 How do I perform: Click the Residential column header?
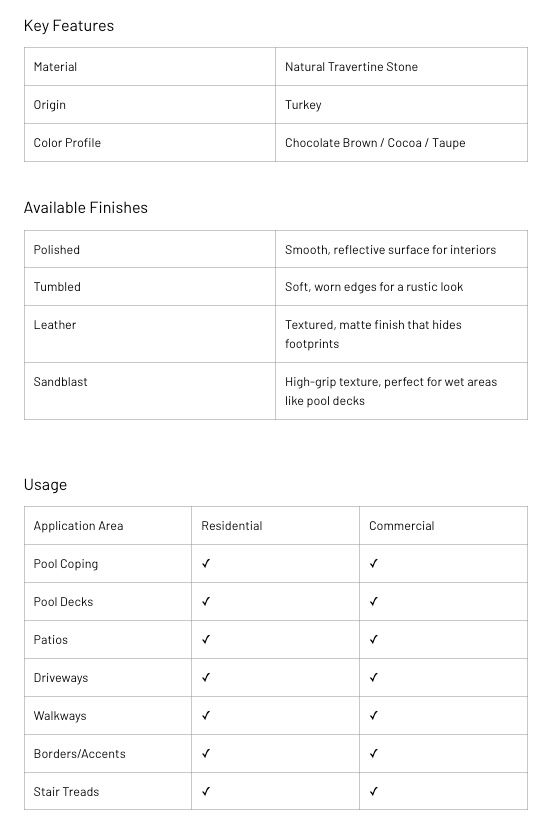tap(231, 526)
